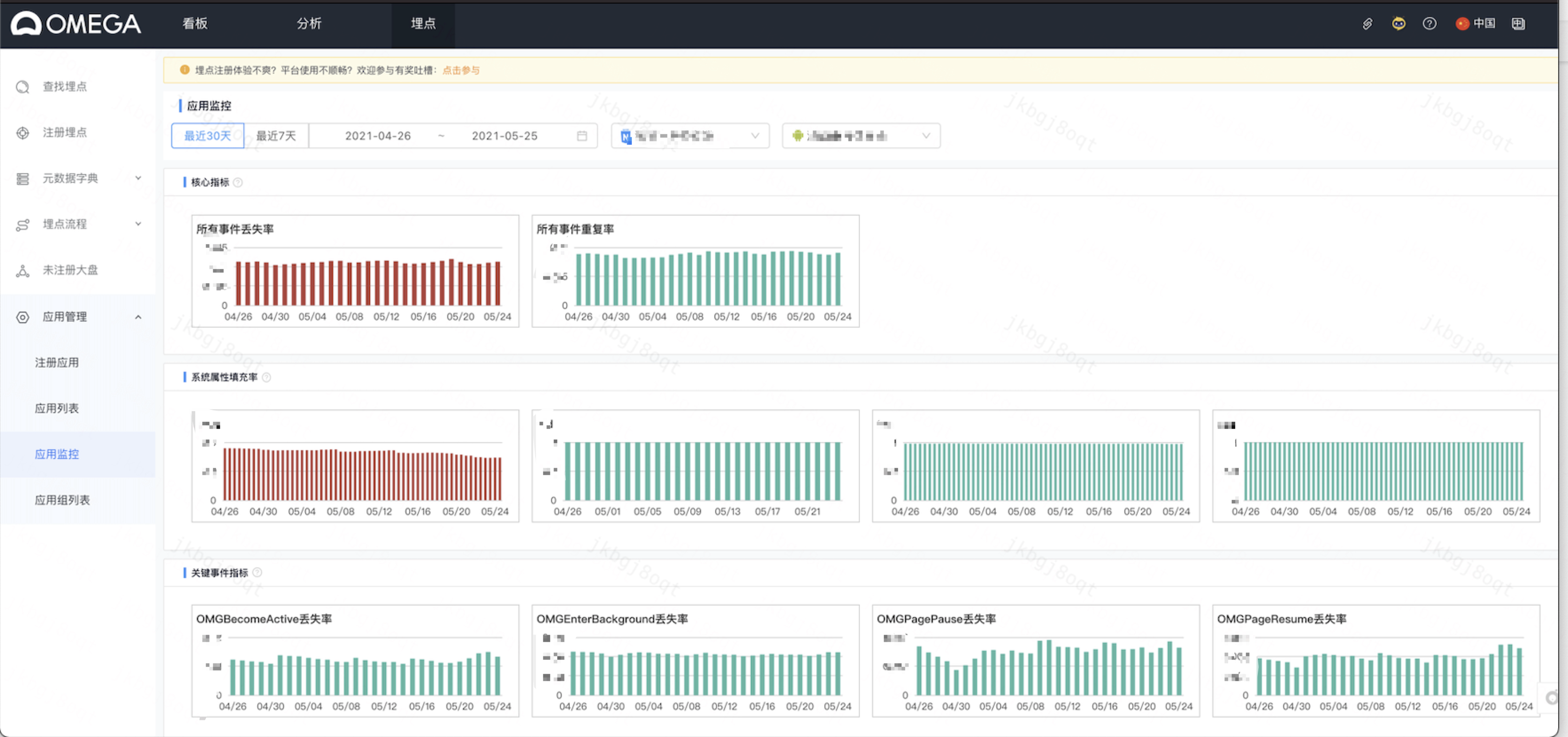Click info icon beside 关键事件指标
The height and width of the screenshot is (737, 1568).
[257, 573]
